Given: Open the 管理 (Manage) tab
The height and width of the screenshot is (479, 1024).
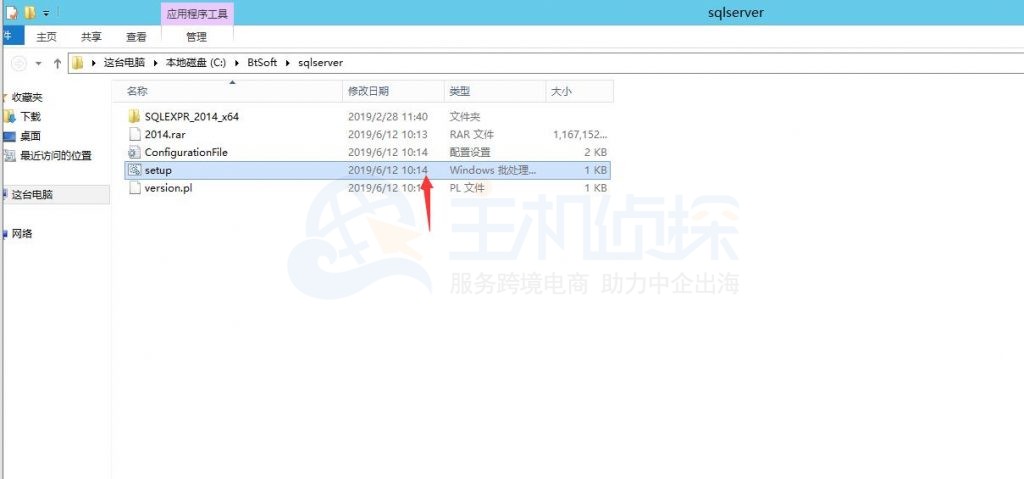Looking at the screenshot, I should pos(196,37).
